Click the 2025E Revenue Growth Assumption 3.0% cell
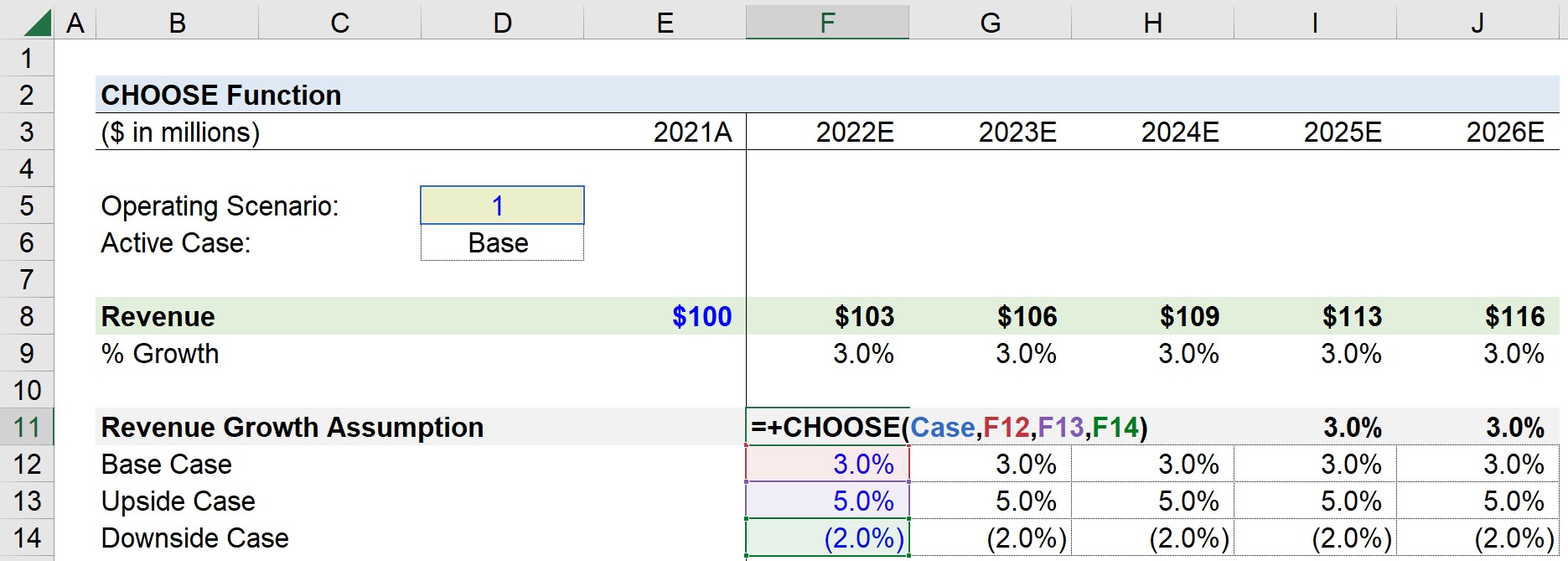The image size is (1568, 561). 1315,427
